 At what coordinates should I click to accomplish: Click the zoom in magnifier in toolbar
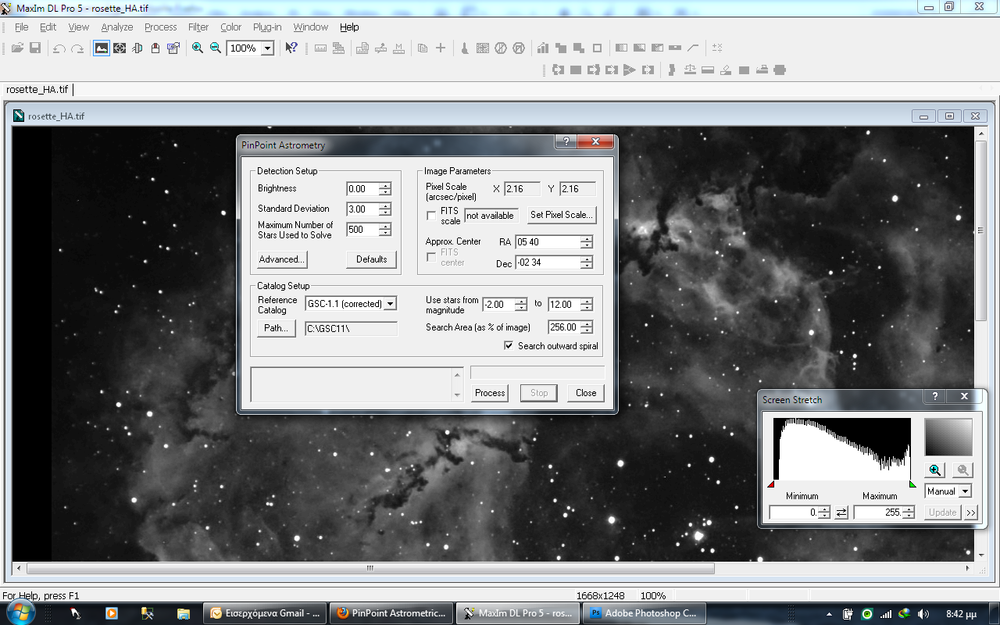(x=198, y=48)
